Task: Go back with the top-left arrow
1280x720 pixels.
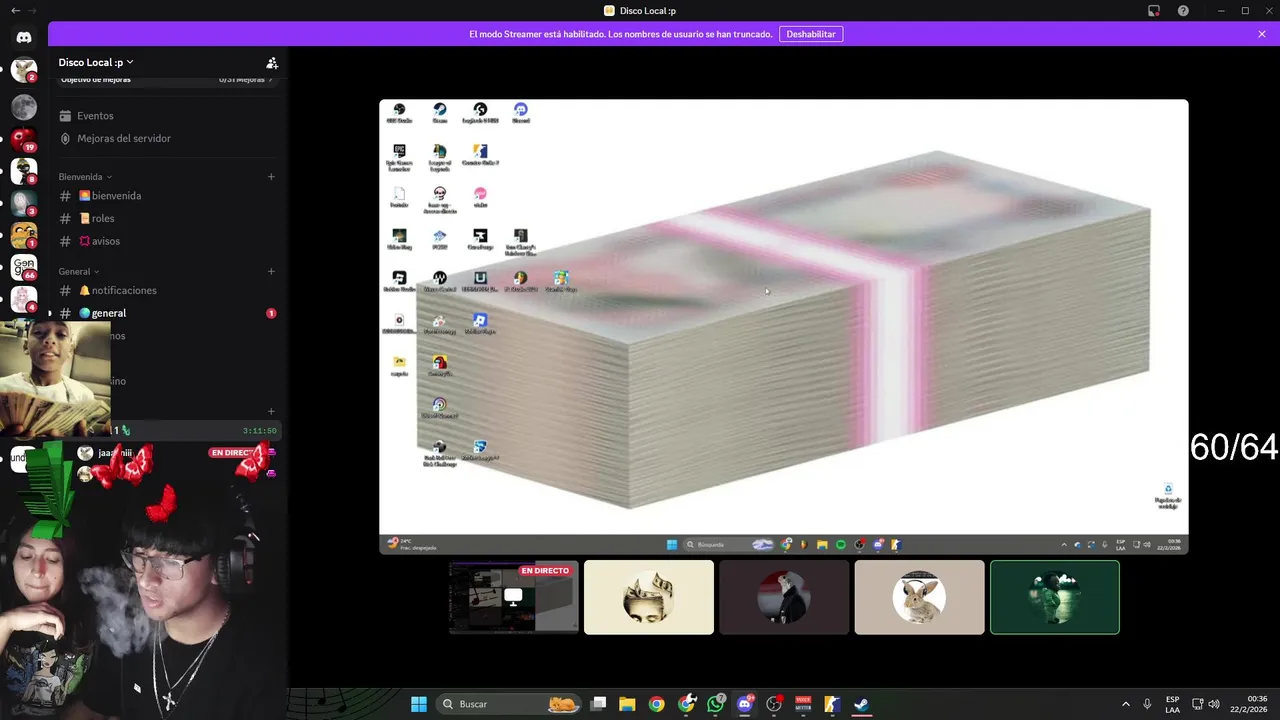Action: [15, 11]
